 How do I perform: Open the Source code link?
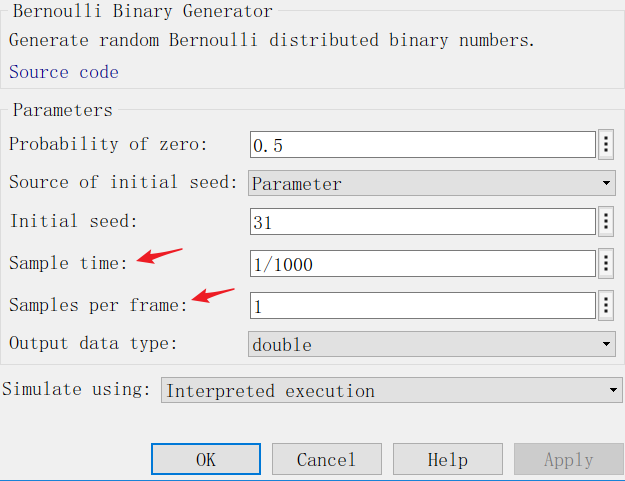(64, 72)
